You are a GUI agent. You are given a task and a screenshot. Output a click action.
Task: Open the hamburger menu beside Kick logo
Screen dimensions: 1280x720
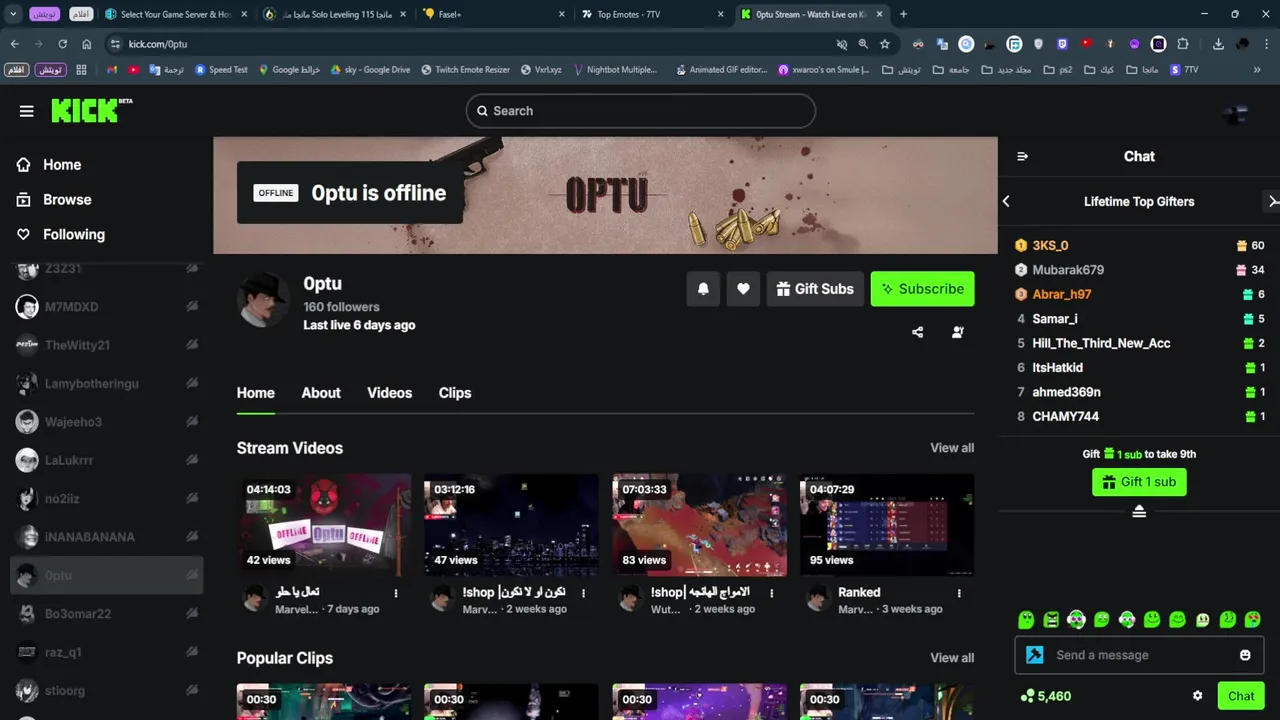pos(27,111)
